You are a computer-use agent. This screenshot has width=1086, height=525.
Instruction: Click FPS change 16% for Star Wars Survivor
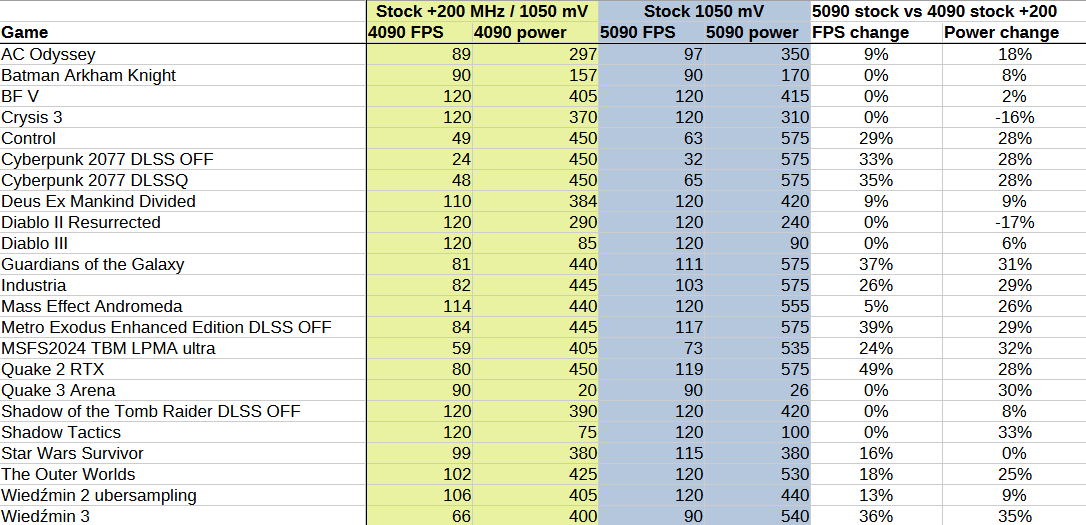coord(876,453)
